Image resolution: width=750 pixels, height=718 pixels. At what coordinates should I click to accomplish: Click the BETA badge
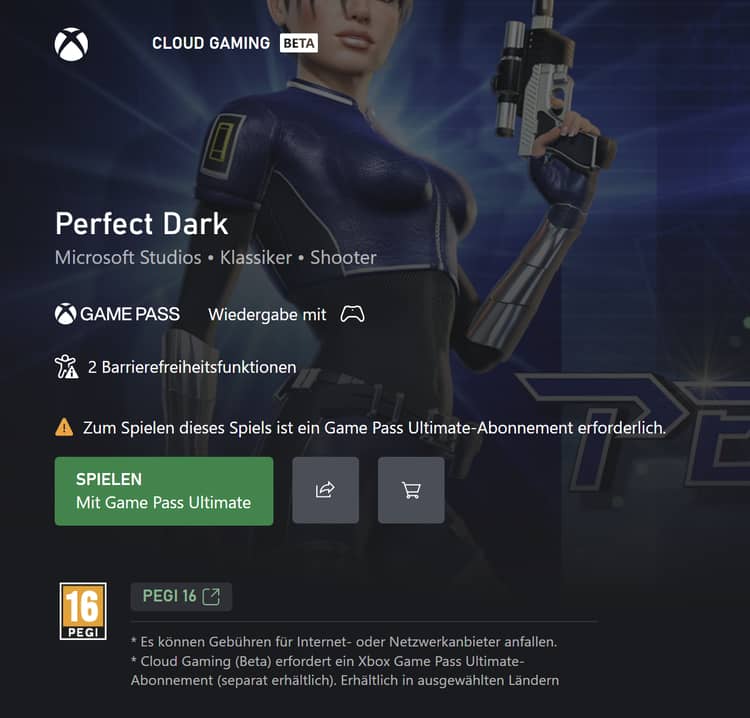299,43
